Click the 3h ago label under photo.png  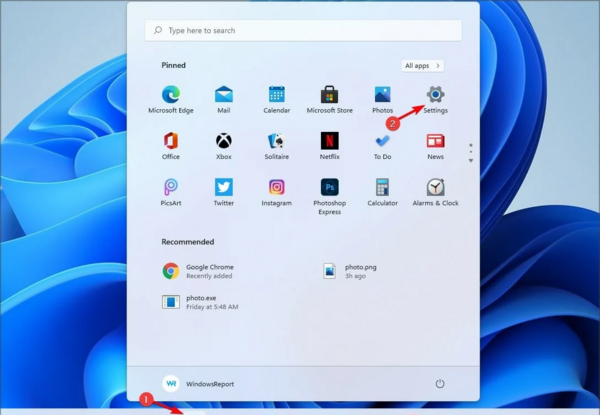pyautogui.click(x=355, y=276)
